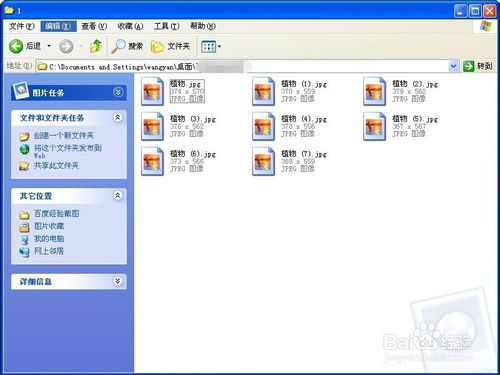Go to 我的电脑 location
Viewport: 500px width, 375px height.
[49, 239]
